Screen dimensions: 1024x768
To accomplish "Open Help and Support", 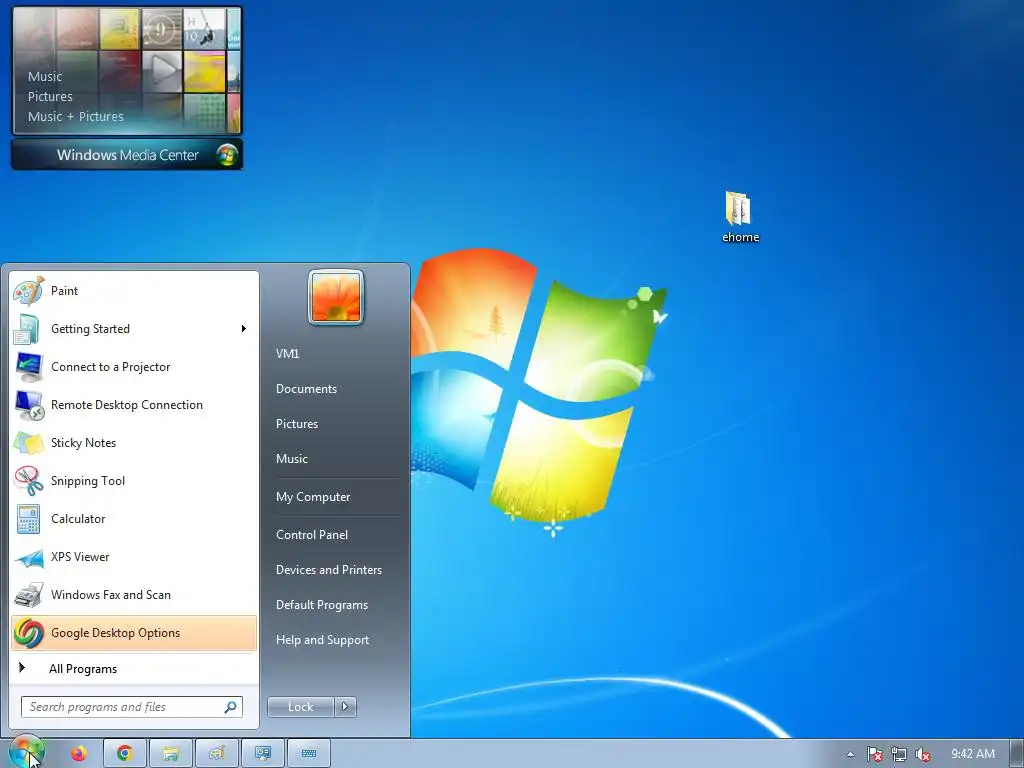I will tap(322, 641).
